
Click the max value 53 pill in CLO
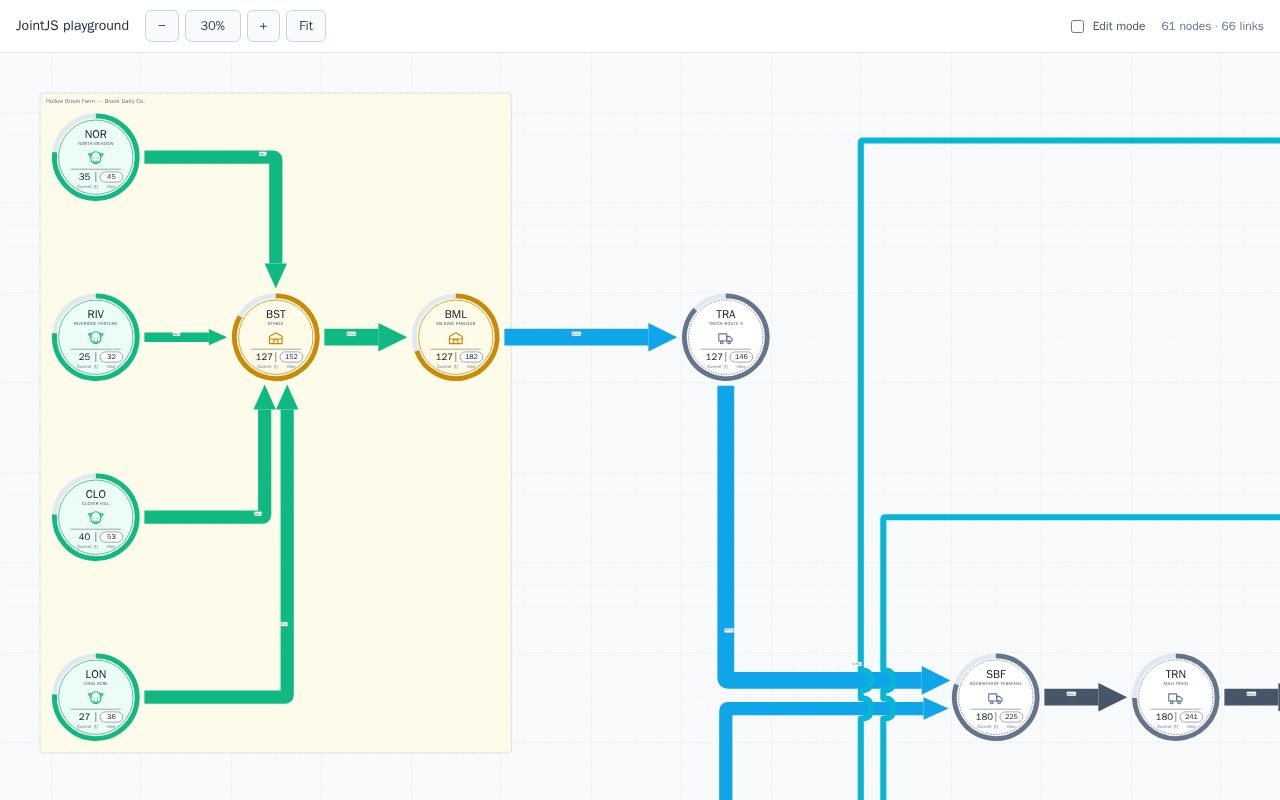[111, 537]
